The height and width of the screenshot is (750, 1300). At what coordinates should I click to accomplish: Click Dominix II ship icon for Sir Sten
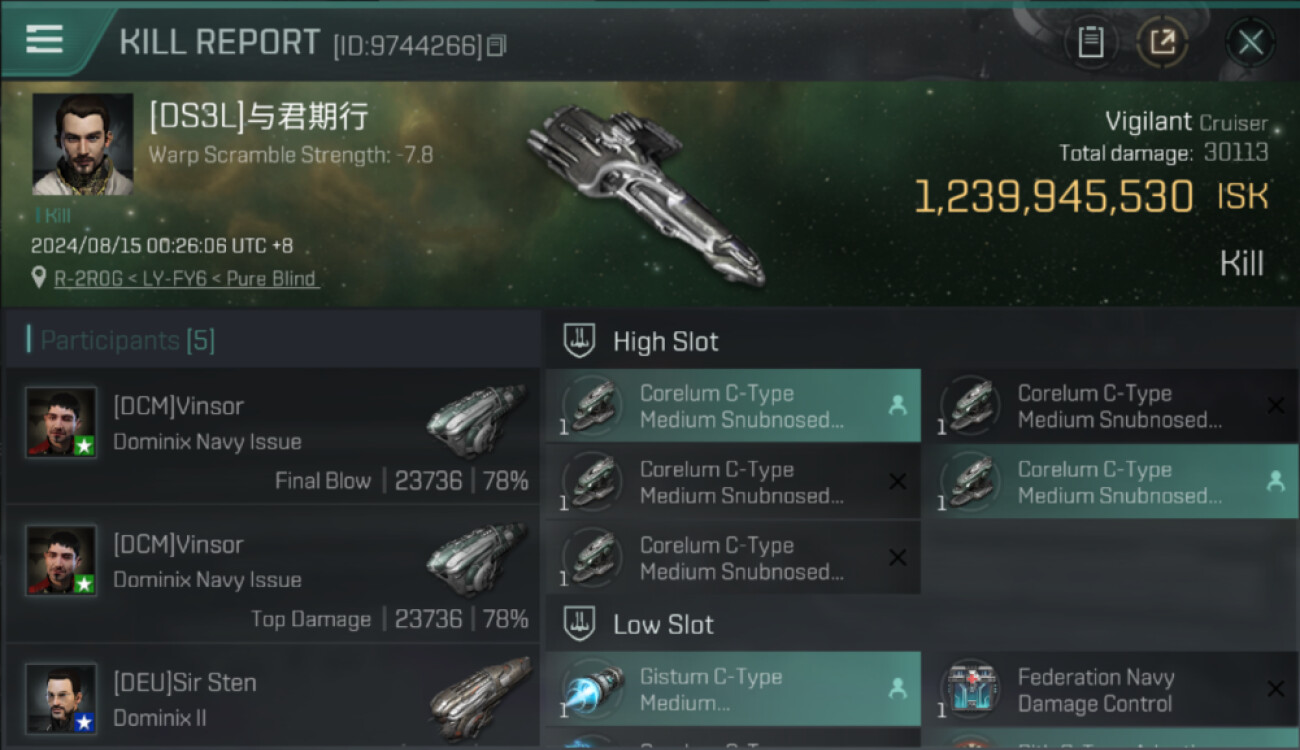[482, 697]
